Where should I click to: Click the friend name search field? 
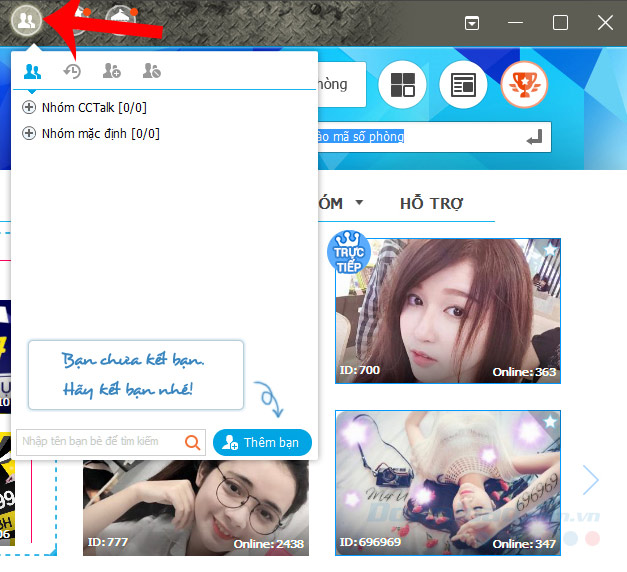click(x=98, y=441)
